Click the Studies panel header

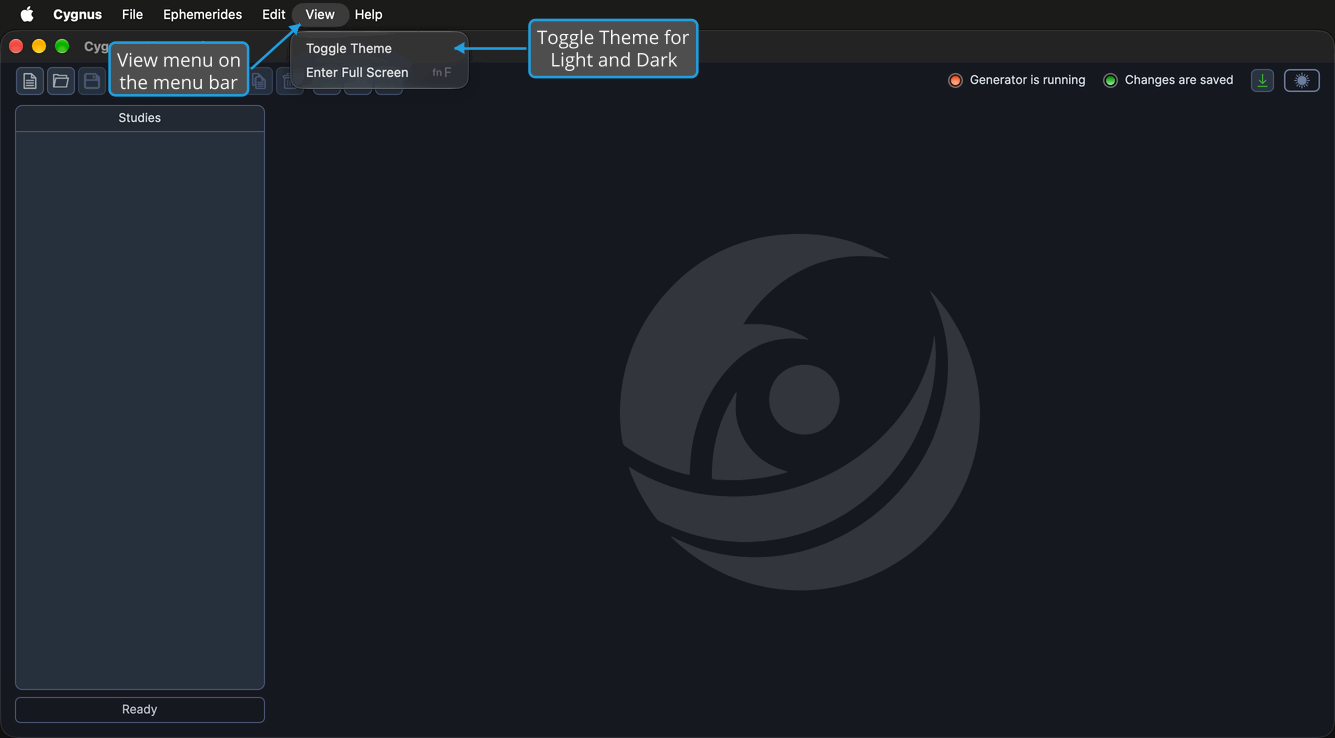(x=140, y=118)
